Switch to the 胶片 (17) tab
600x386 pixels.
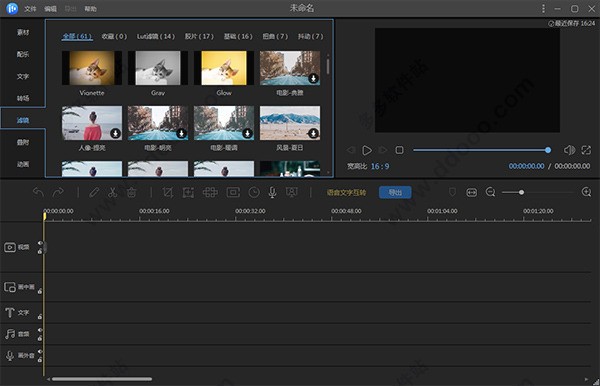199,36
